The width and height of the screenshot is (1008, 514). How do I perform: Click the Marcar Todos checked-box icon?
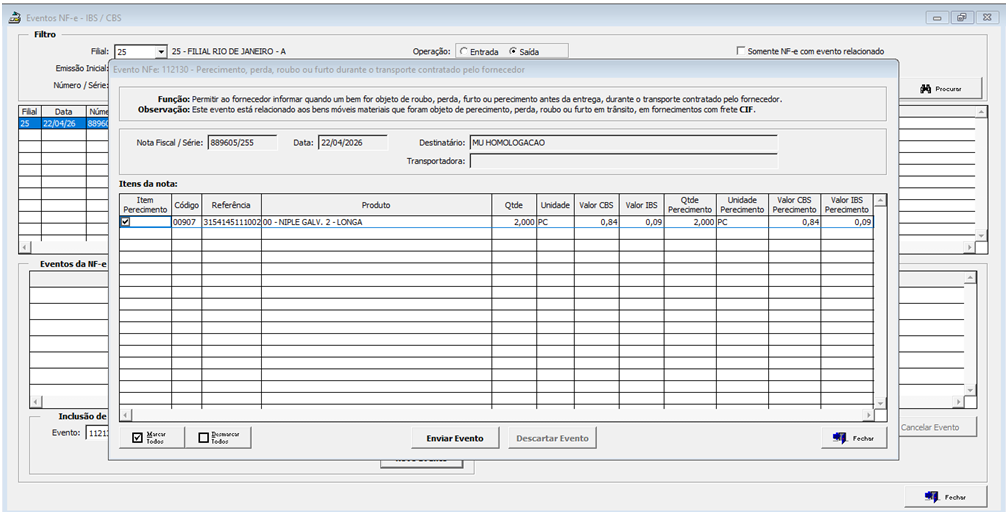pyautogui.click(x=138, y=438)
